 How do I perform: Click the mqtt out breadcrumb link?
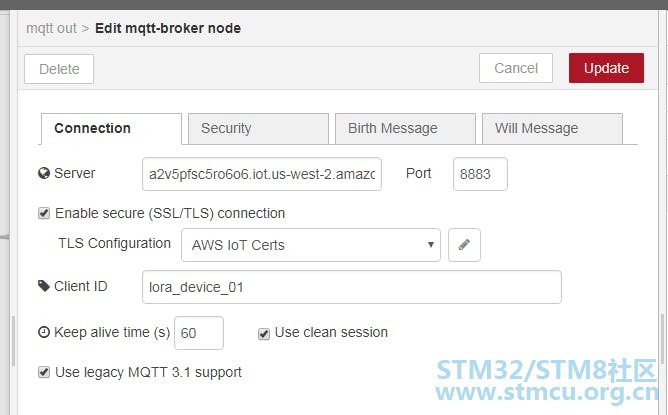(51, 28)
